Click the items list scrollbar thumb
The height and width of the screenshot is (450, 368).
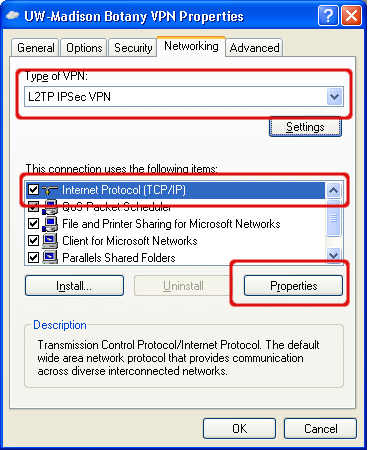pyautogui.click(x=334, y=218)
